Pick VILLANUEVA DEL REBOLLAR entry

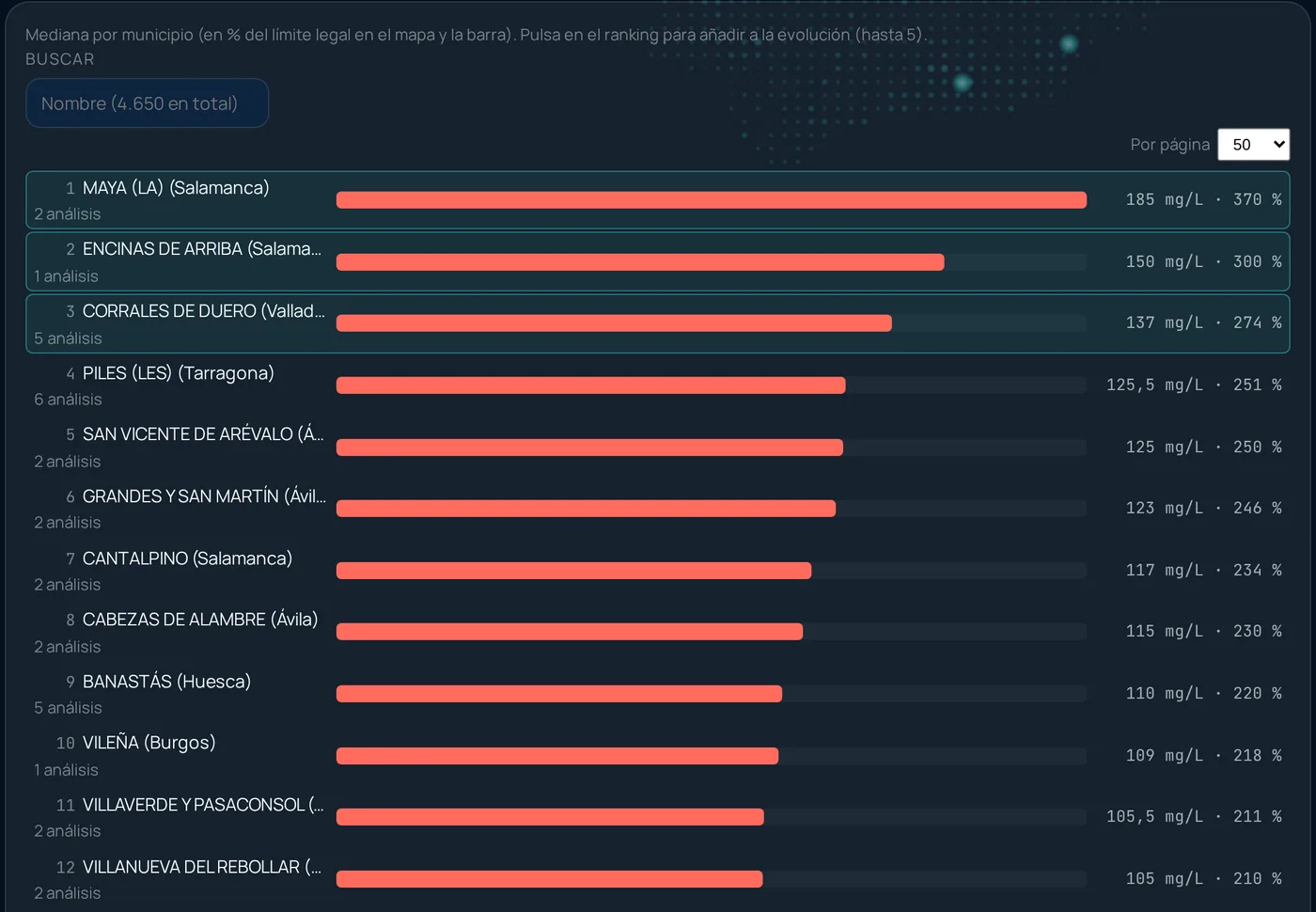tap(658, 879)
